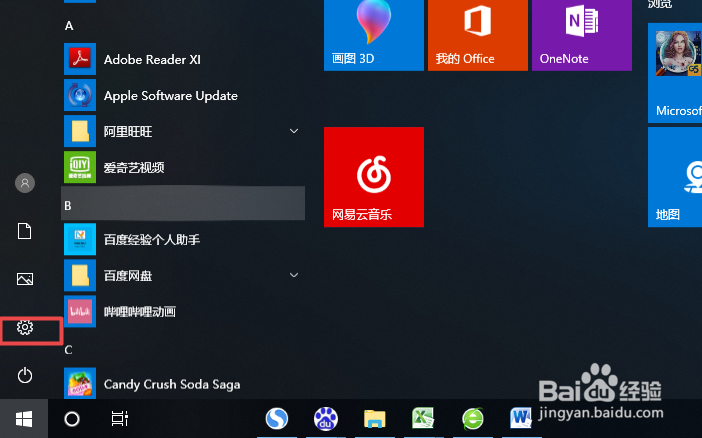Open the 百度网盘 folder entry

(x=183, y=275)
